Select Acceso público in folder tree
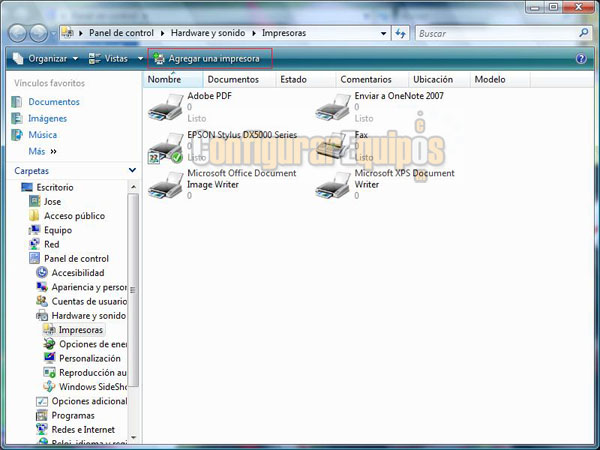This screenshot has width=600, height=450. [x=74, y=216]
